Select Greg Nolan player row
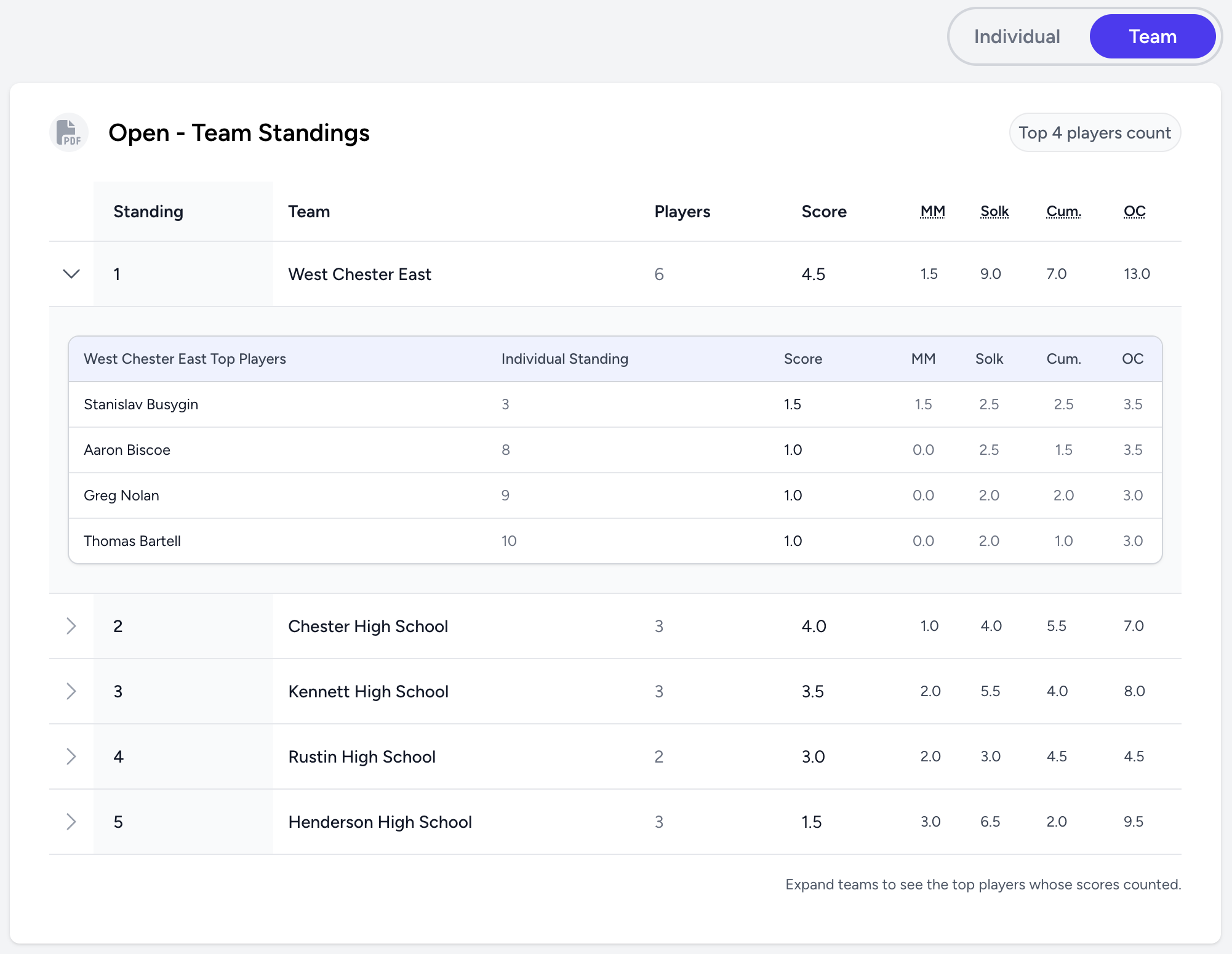The image size is (1232, 954). point(121,495)
